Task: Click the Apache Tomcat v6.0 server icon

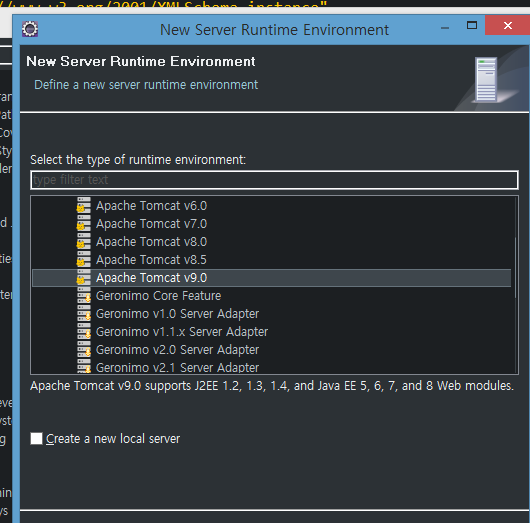Action: [83, 205]
